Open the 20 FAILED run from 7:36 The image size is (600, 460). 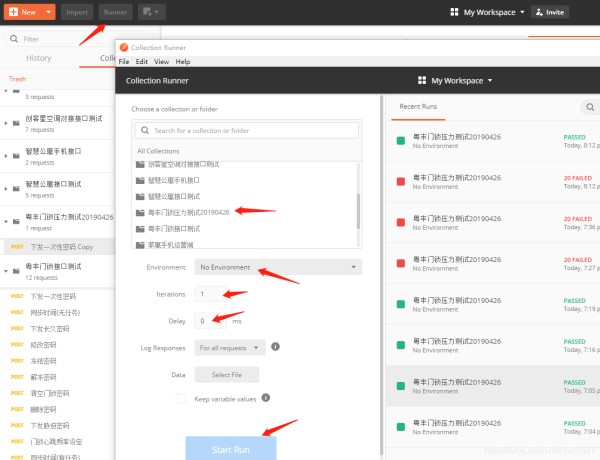pyautogui.click(x=492, y=223)
